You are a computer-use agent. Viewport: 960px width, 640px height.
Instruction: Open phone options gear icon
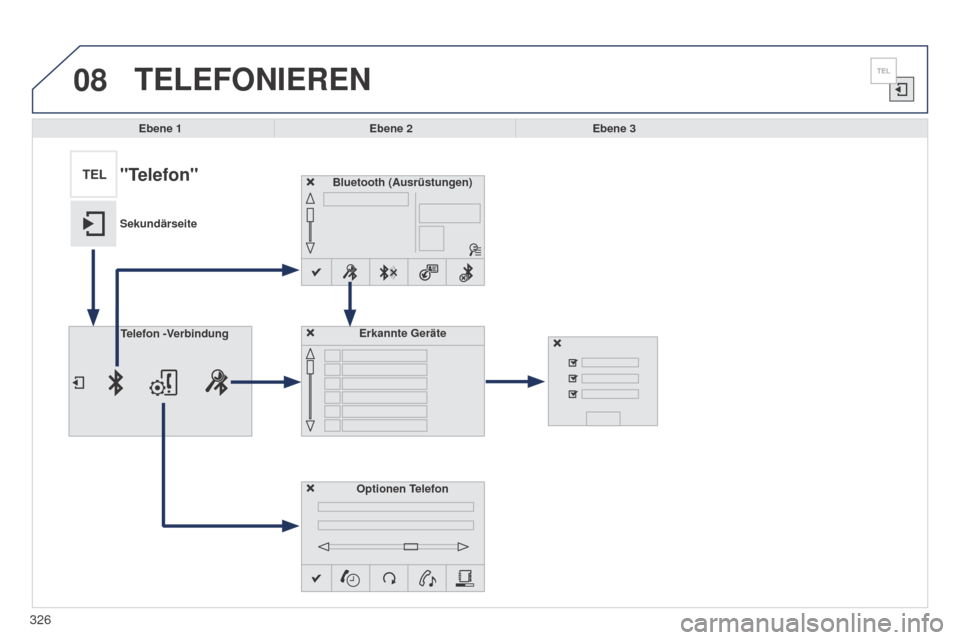[163, 383]
